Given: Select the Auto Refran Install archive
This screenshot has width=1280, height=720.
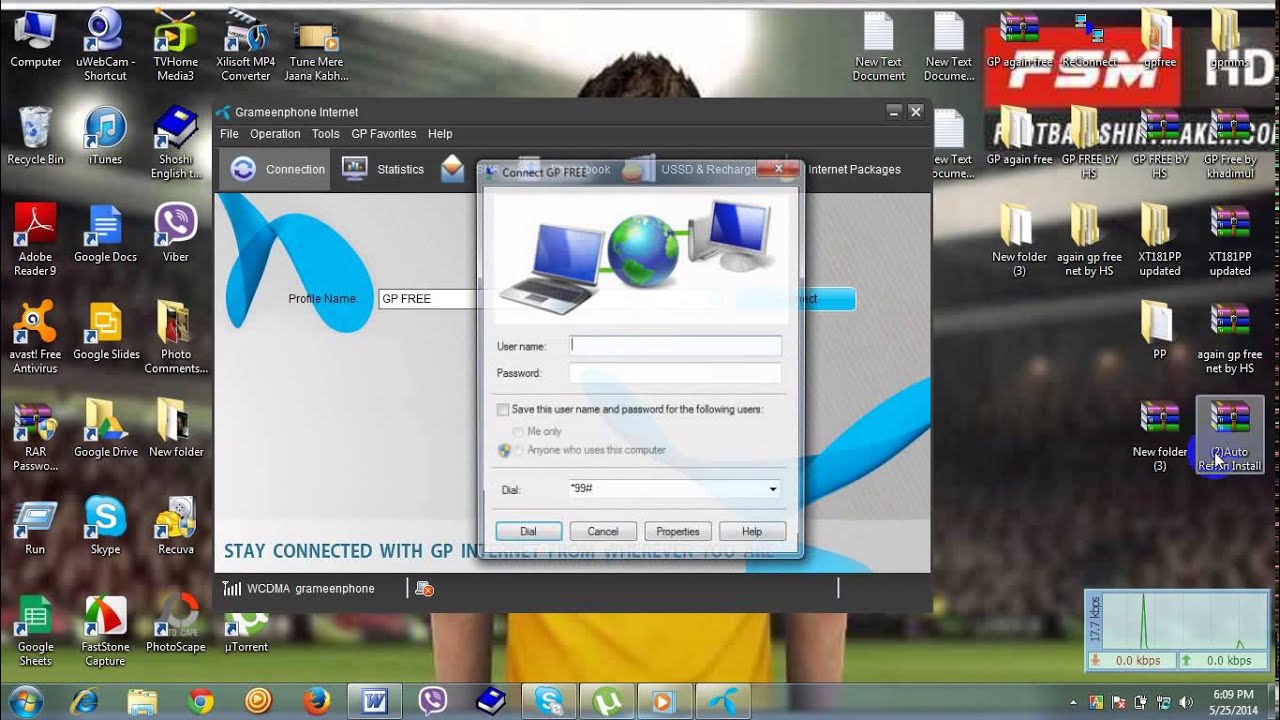Looking at the screenshot, I should [x=1230, y=436].
